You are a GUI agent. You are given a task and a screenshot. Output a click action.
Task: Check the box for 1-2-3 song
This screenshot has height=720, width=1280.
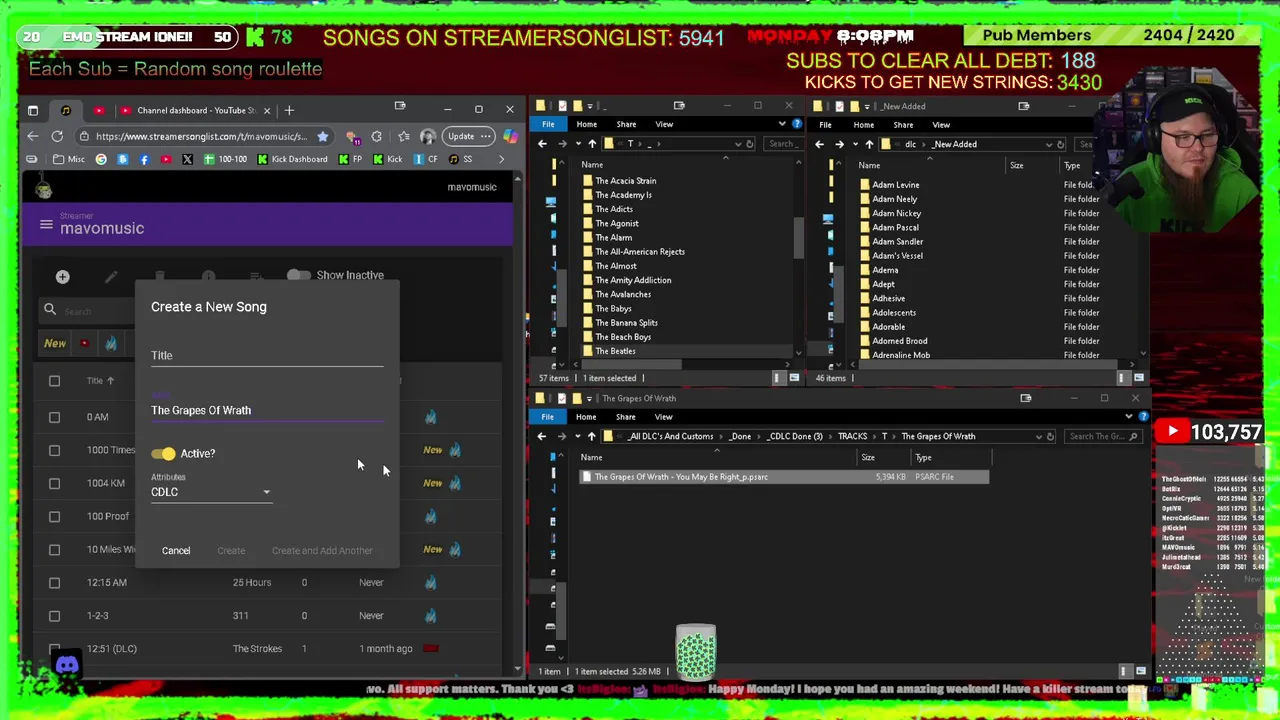55,615
